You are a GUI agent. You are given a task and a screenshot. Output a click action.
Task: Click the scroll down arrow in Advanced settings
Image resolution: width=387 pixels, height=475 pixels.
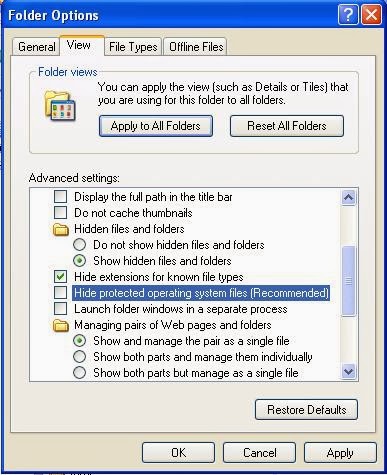pyautogui.click(x=348, y=371)
